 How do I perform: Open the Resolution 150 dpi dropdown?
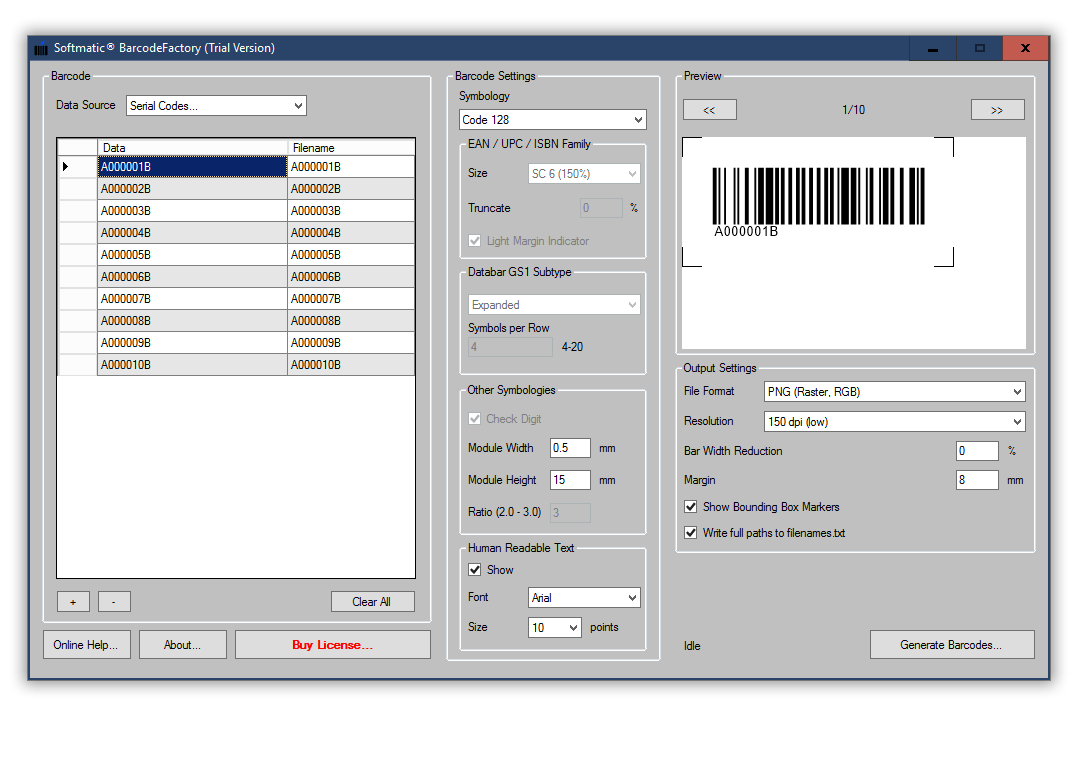895,422
